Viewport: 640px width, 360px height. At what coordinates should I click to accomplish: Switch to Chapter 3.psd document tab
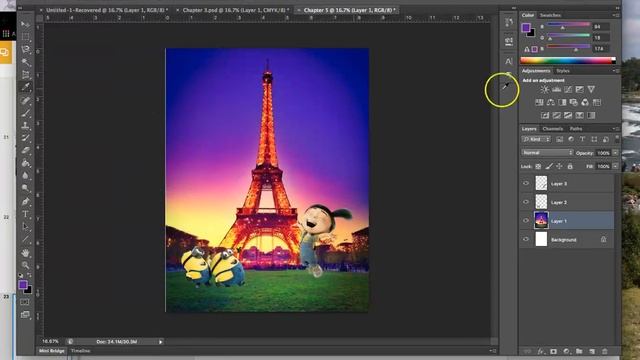236,10
